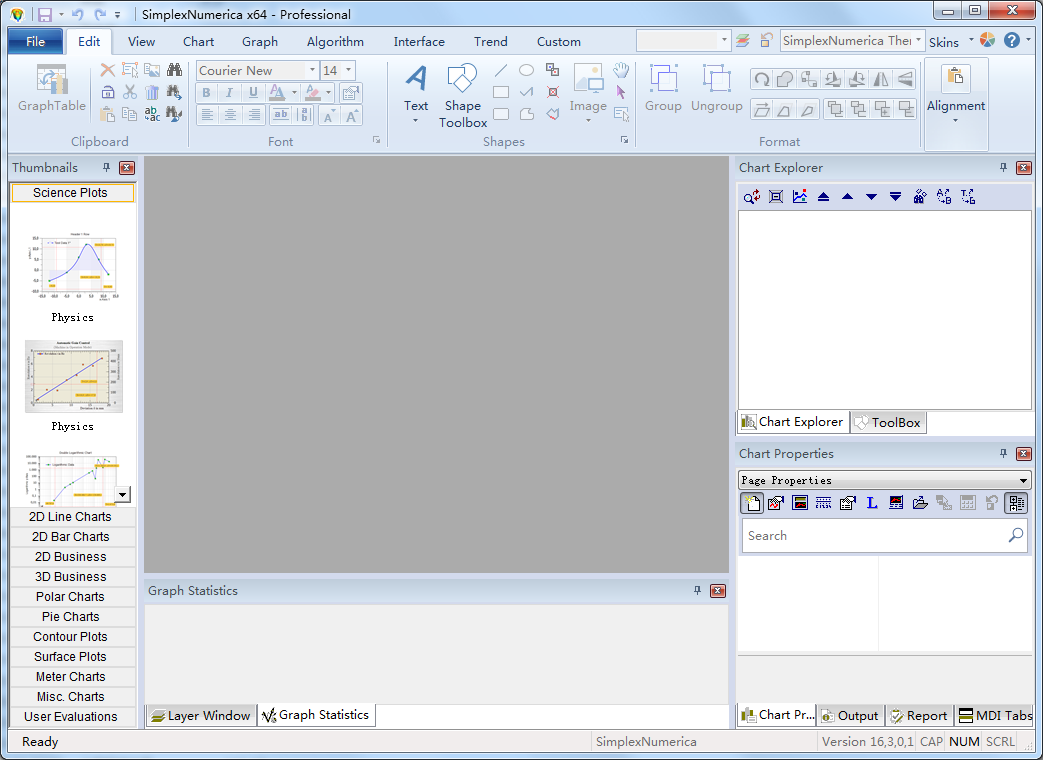Open the Pie Charts category
Viewport: 1043px width, 760px height.
(x=70, y=617)
